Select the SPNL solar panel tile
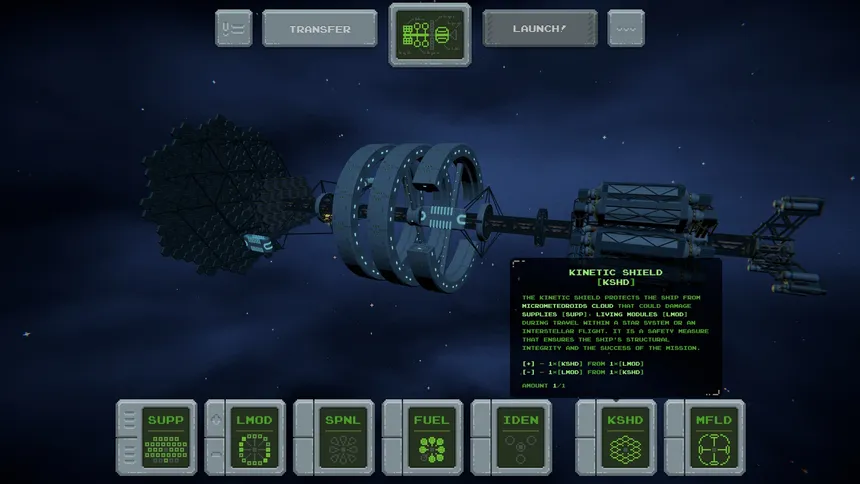The width and height of the screenshot is (860, 484). click(x=343, y=437)
